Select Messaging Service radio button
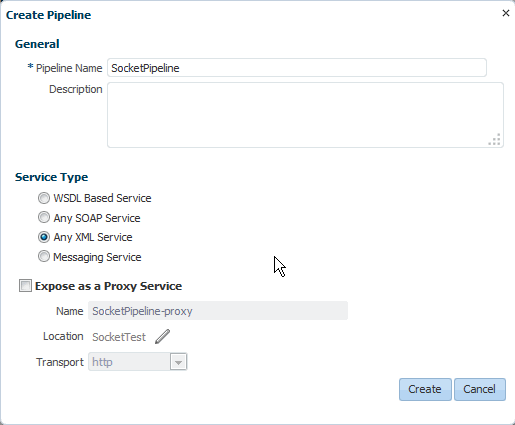Viewport: 515px width, 425px height. (44, 257)
